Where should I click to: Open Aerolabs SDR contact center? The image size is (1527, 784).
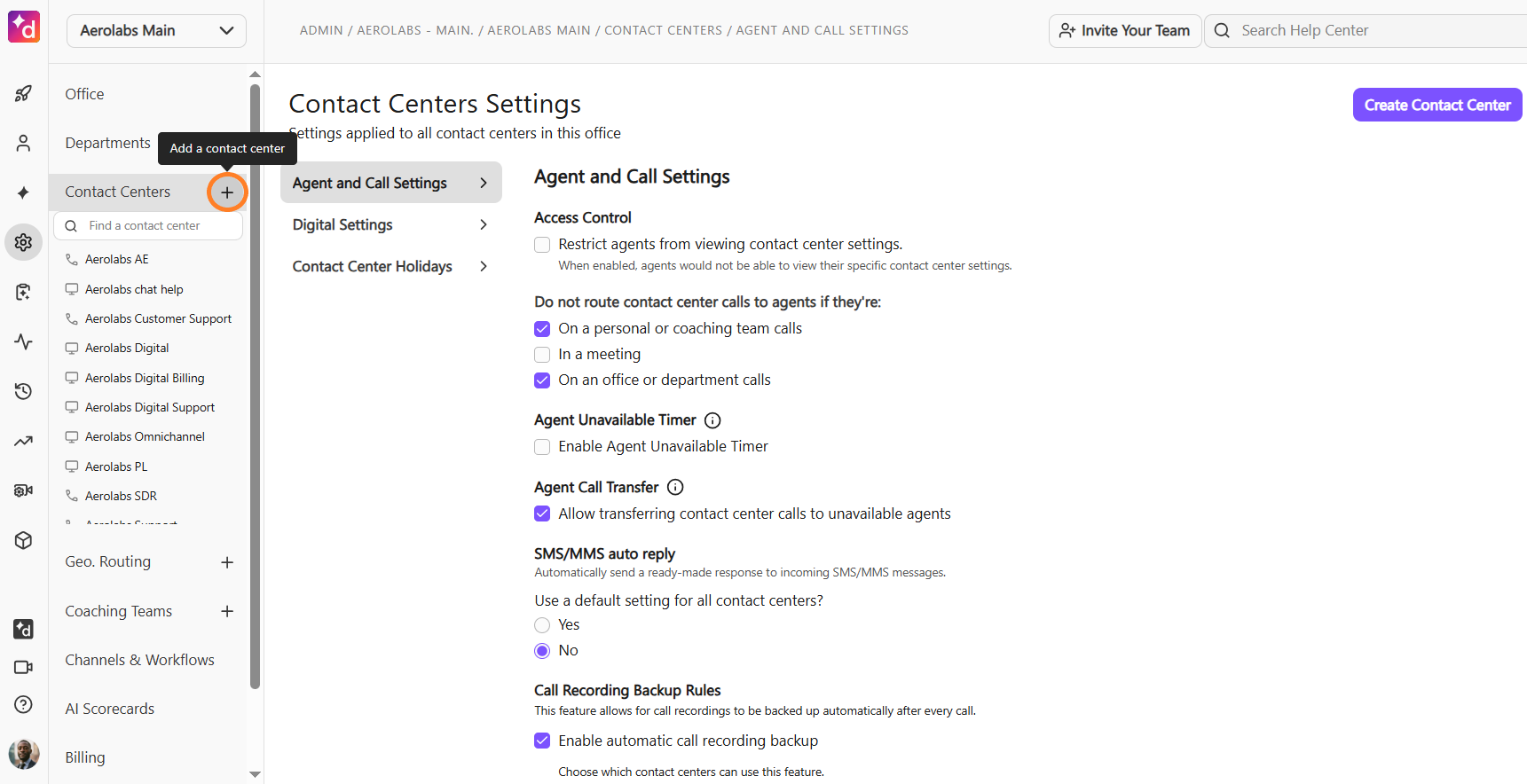coord(121,496)
